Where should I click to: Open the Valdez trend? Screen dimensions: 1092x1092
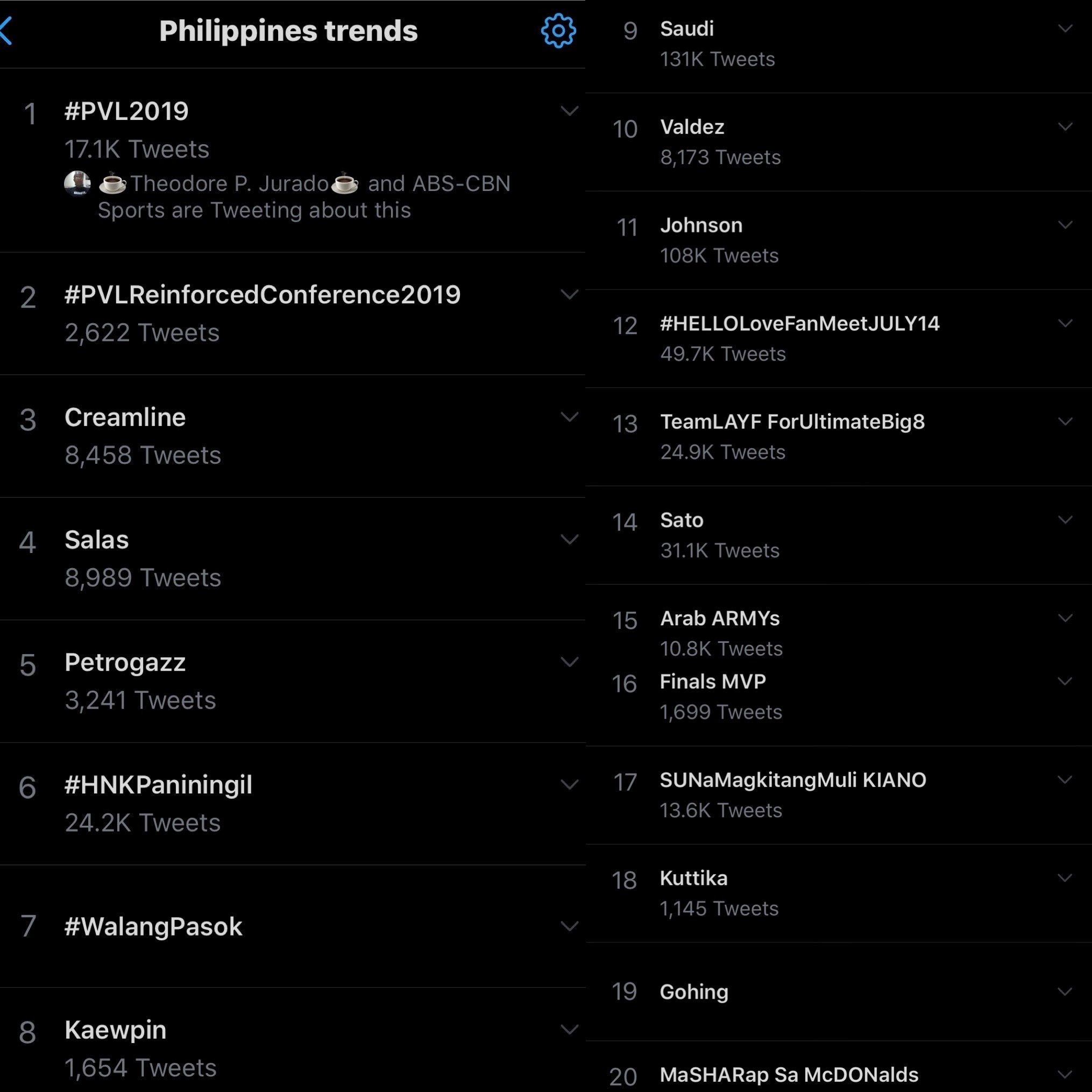pyautogui.click(x=839, y=142)
